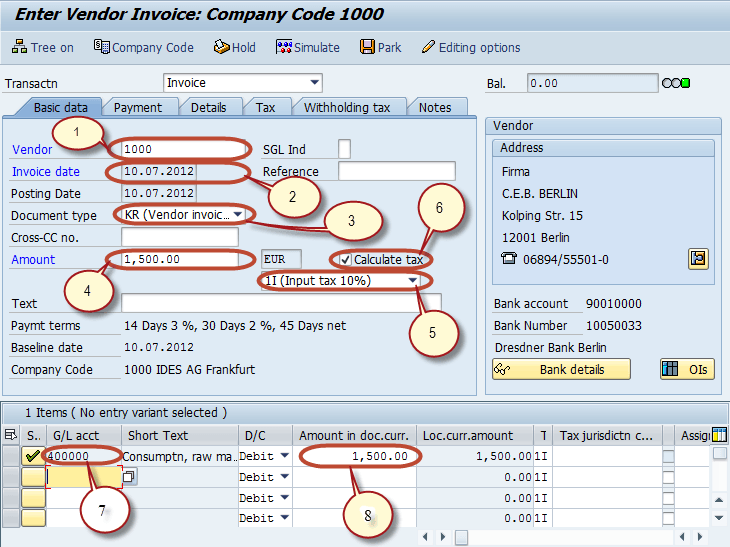
Task: Toggle the Calculate tax checkbox
Action: 345,259
